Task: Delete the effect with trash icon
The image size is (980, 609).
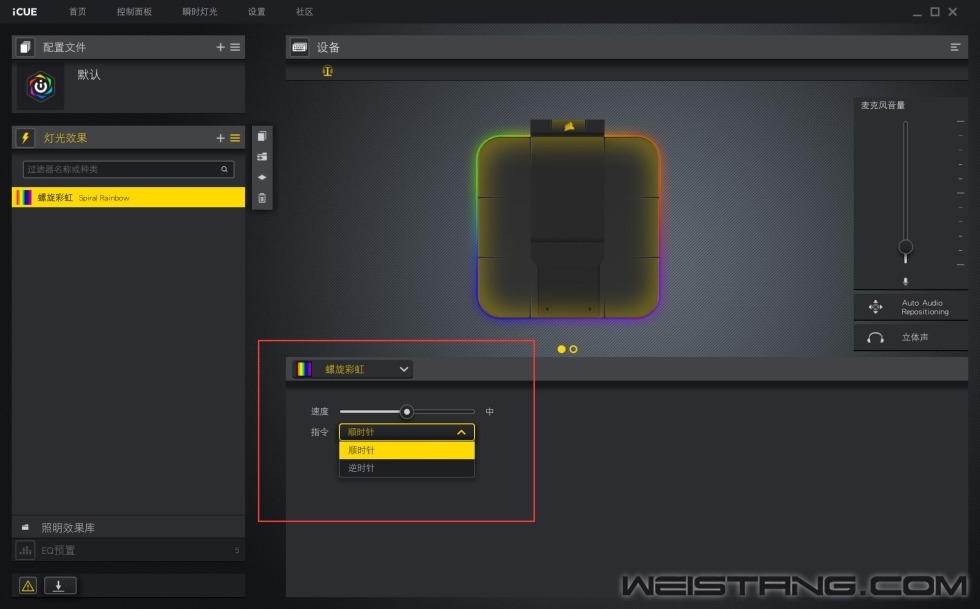Action: 262,198
